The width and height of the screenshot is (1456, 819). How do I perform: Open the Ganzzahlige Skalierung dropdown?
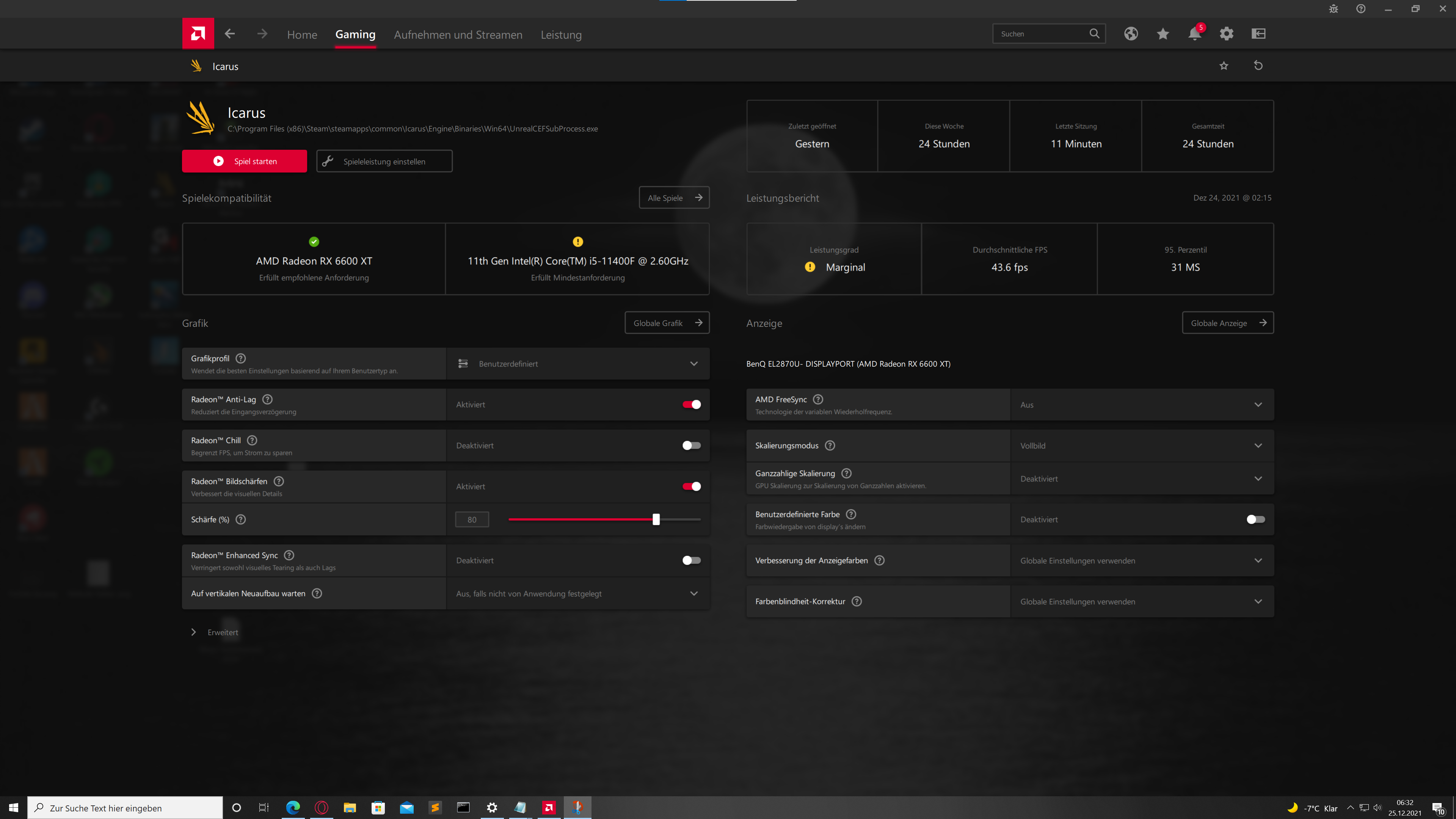(1142, 479)
